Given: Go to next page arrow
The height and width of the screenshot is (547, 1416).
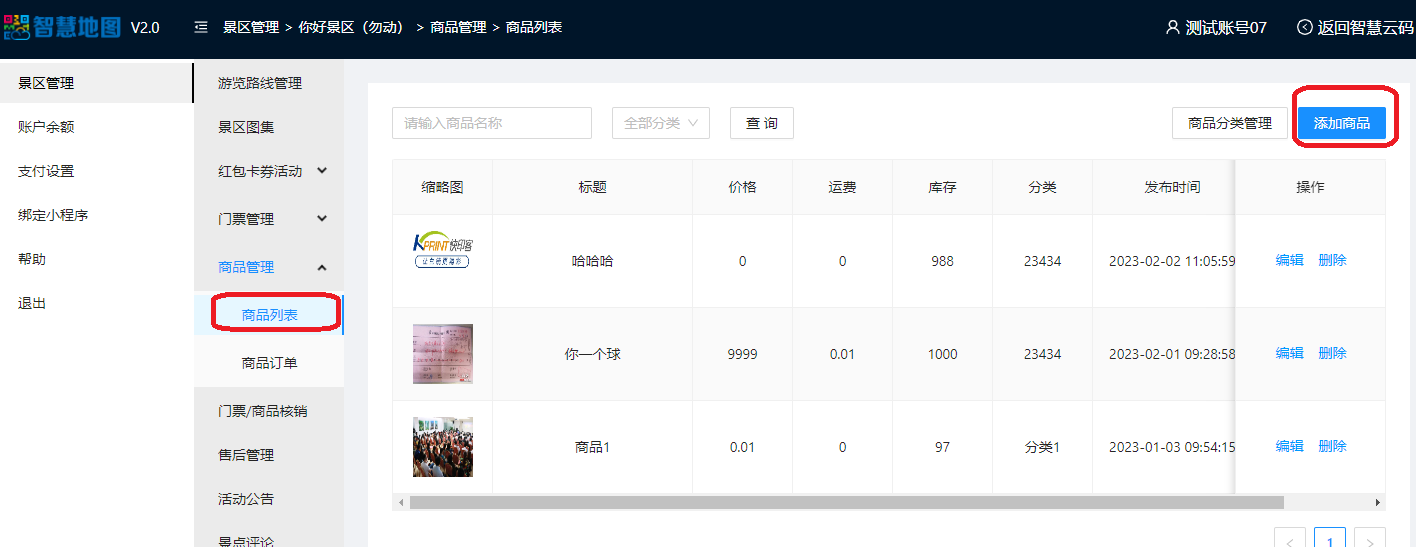Looking at the screenshot, I should (1370, 541).
